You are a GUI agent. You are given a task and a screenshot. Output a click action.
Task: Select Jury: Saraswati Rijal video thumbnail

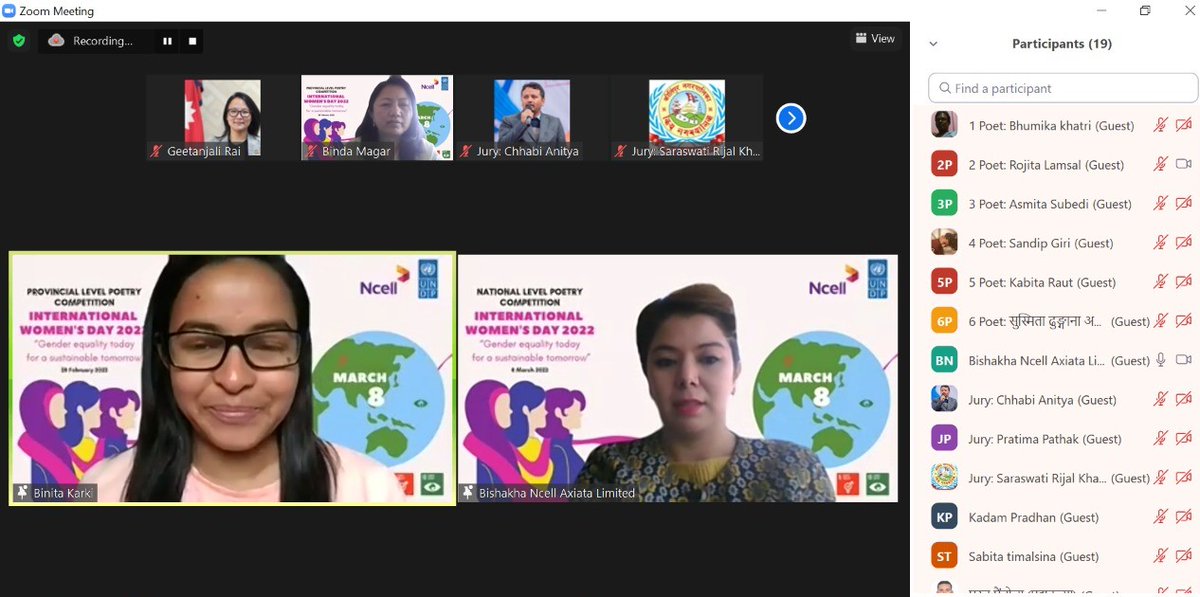click(687, 119)
